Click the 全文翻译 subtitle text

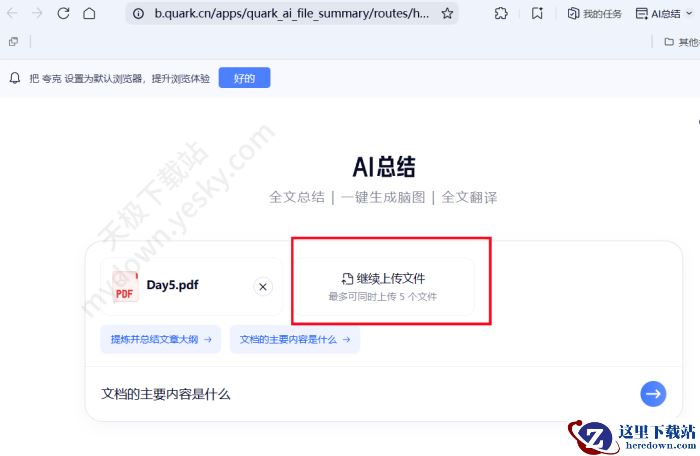pyautogui.click(x=469, y=197)
